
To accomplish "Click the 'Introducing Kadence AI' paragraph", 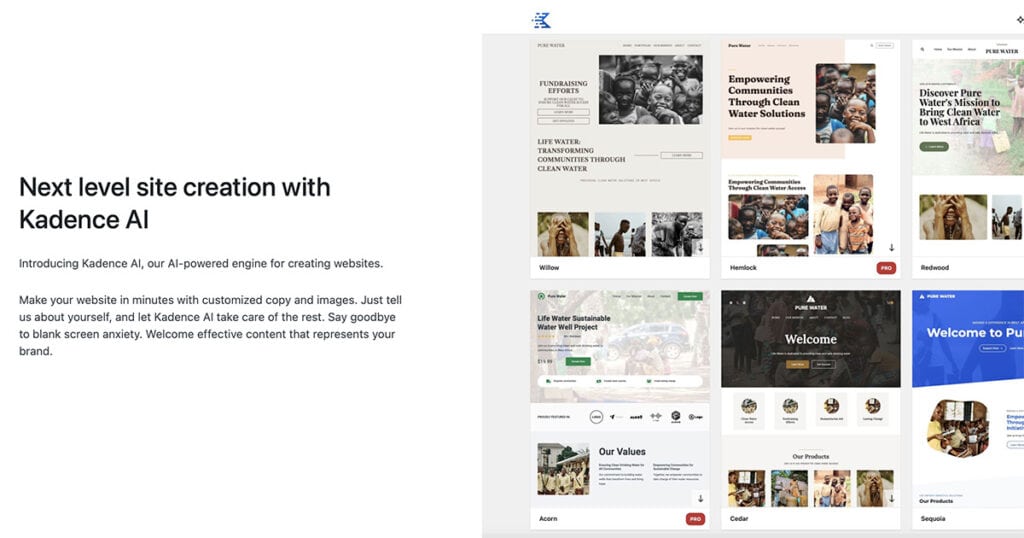I will [x=200, y=264].
